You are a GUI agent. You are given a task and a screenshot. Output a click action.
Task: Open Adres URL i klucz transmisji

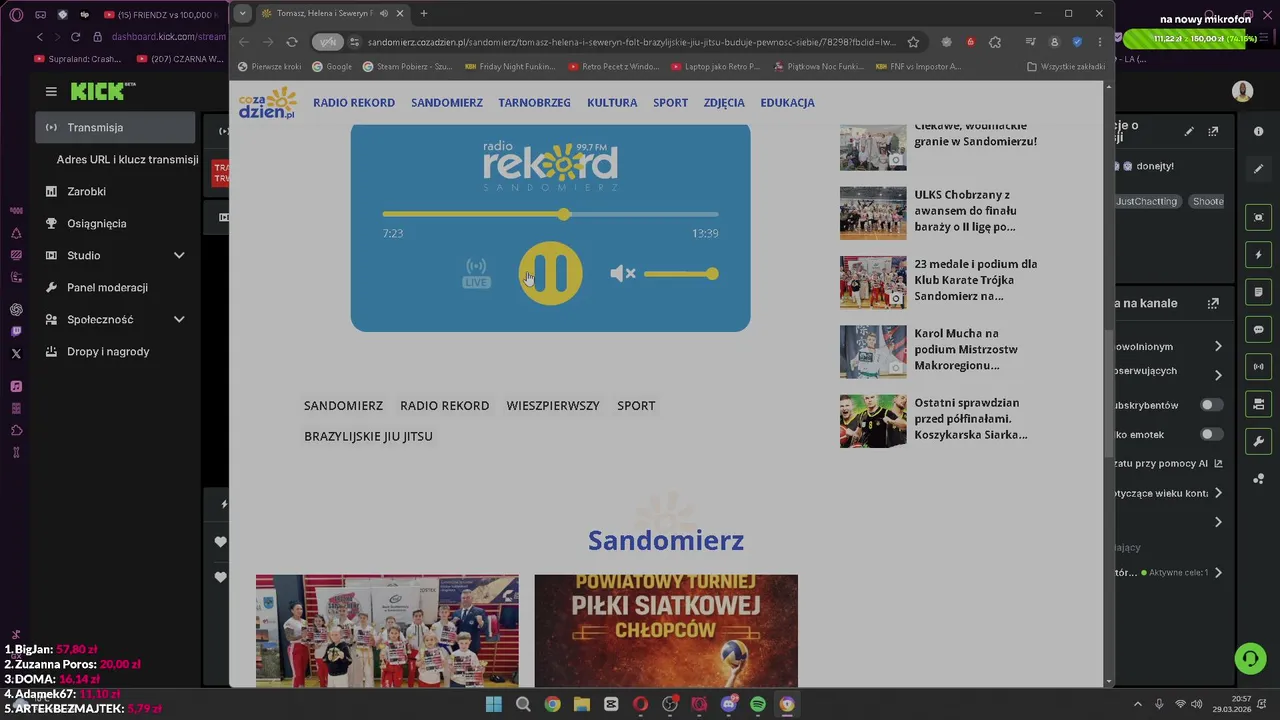point(127,159)
